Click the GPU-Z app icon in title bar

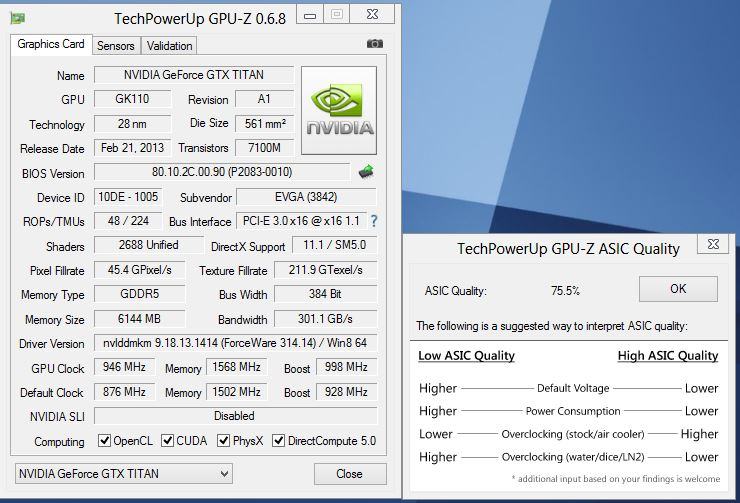[x=17, y=18]
